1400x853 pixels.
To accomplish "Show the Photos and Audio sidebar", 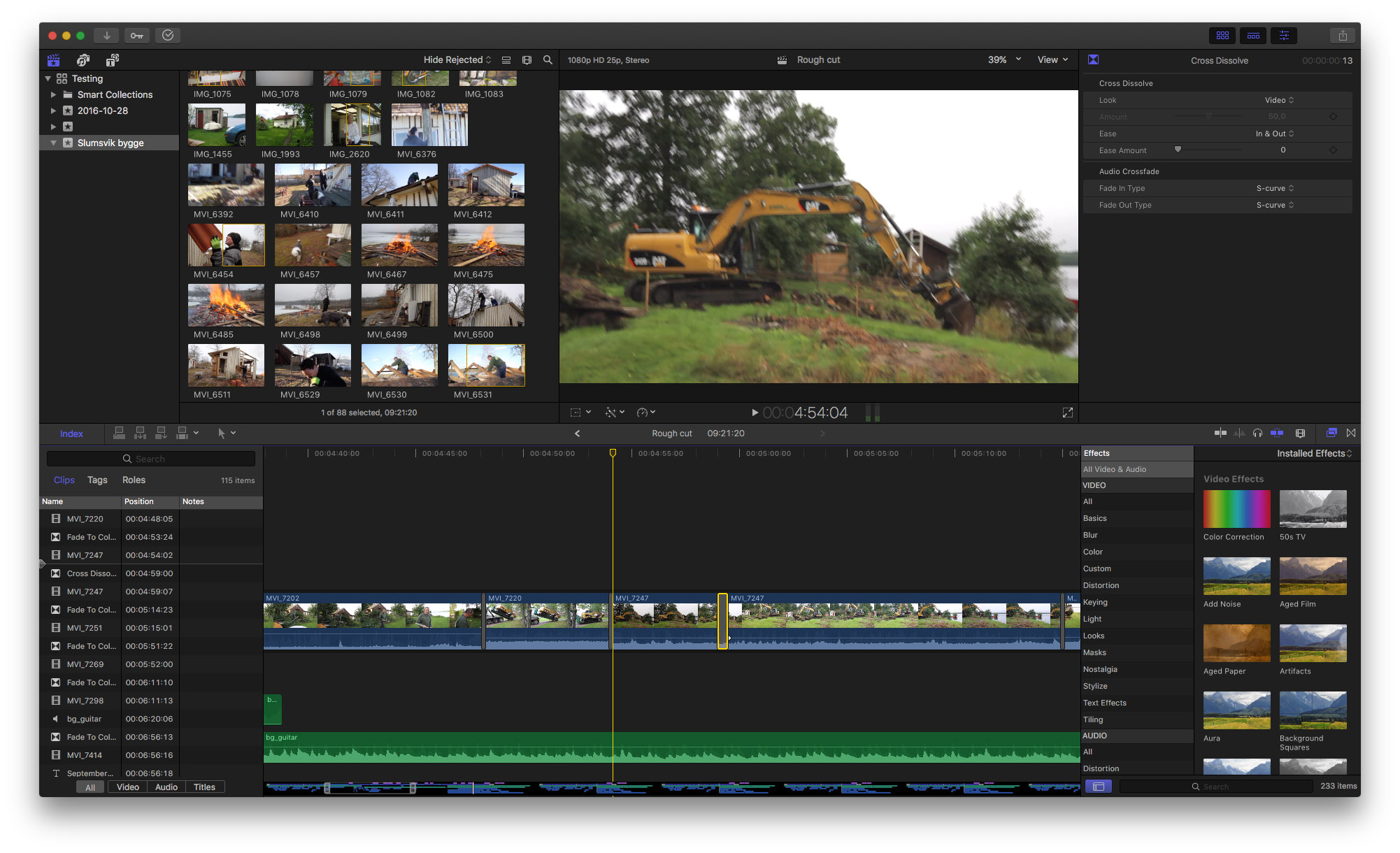I will [x=83, y=60].
